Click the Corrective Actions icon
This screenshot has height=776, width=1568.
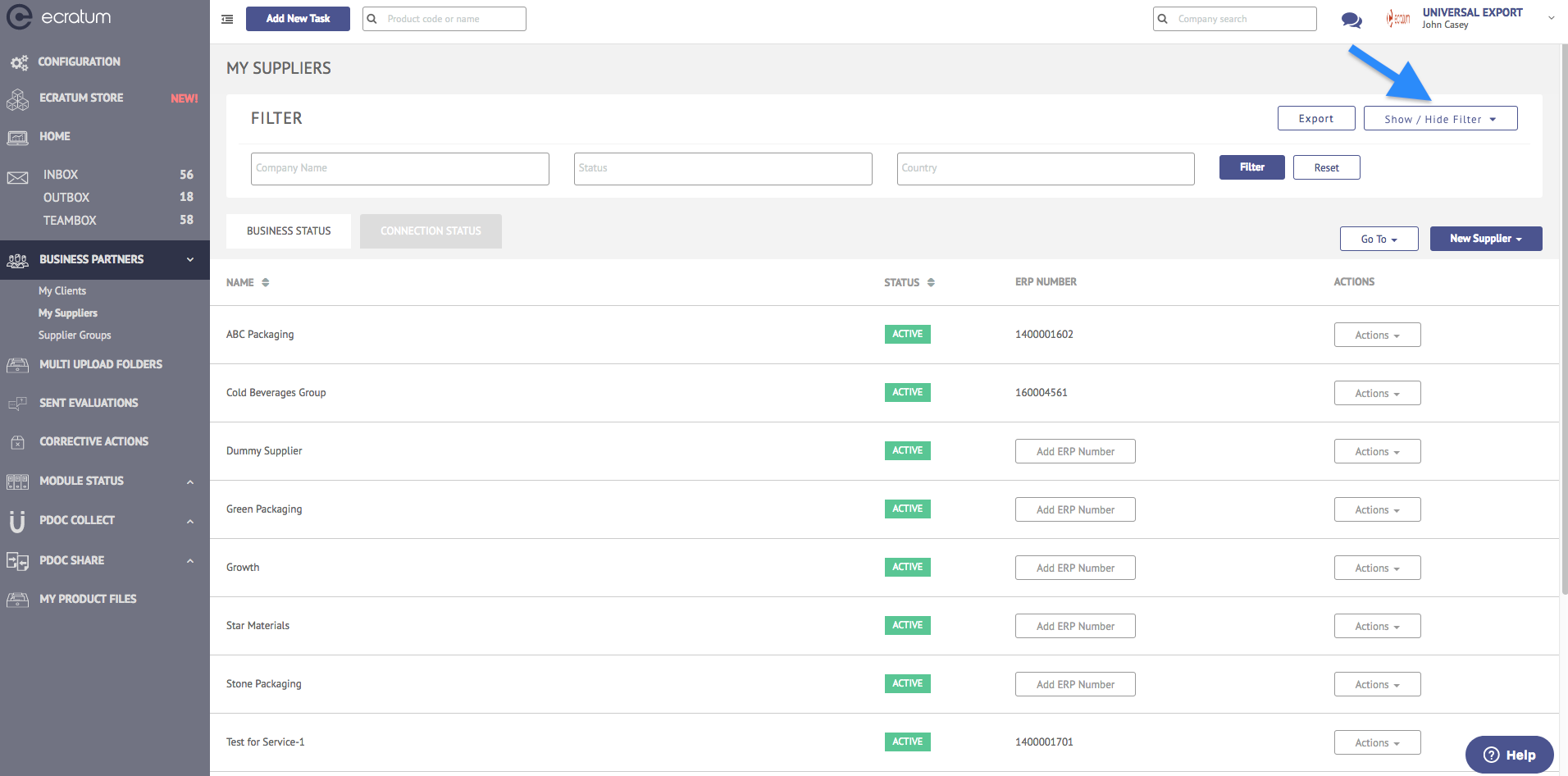click(x=17, y=442)
